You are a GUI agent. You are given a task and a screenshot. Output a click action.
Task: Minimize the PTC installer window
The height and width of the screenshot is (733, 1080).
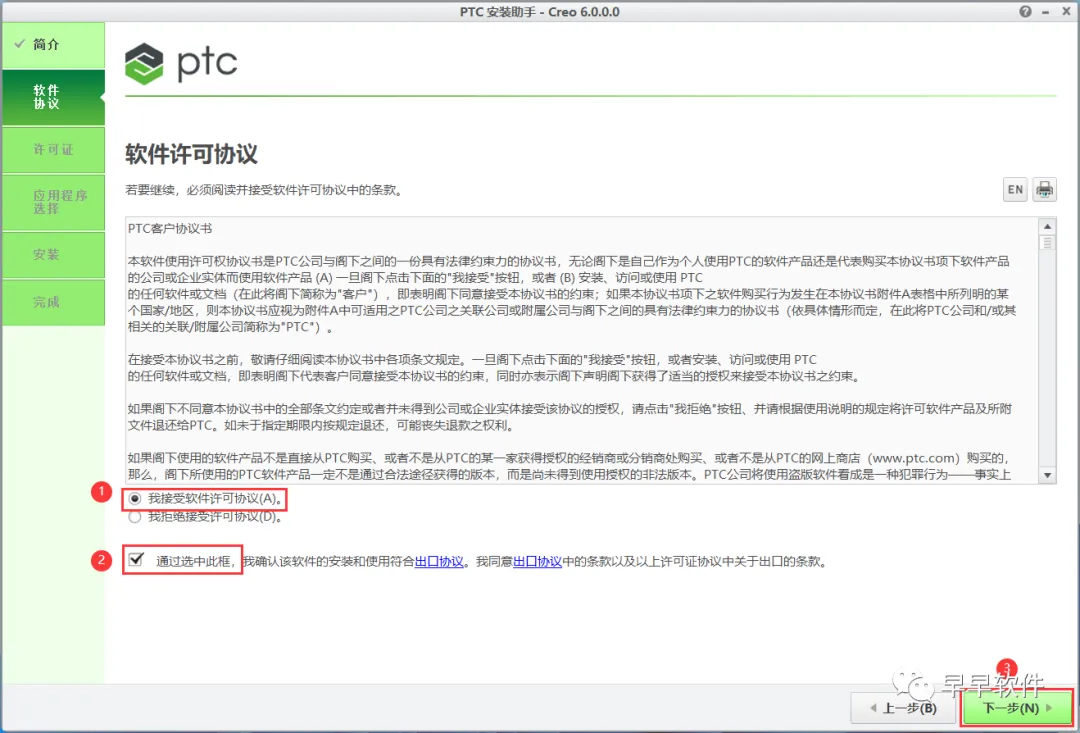pyautogui.click(x=1046, y=12)
